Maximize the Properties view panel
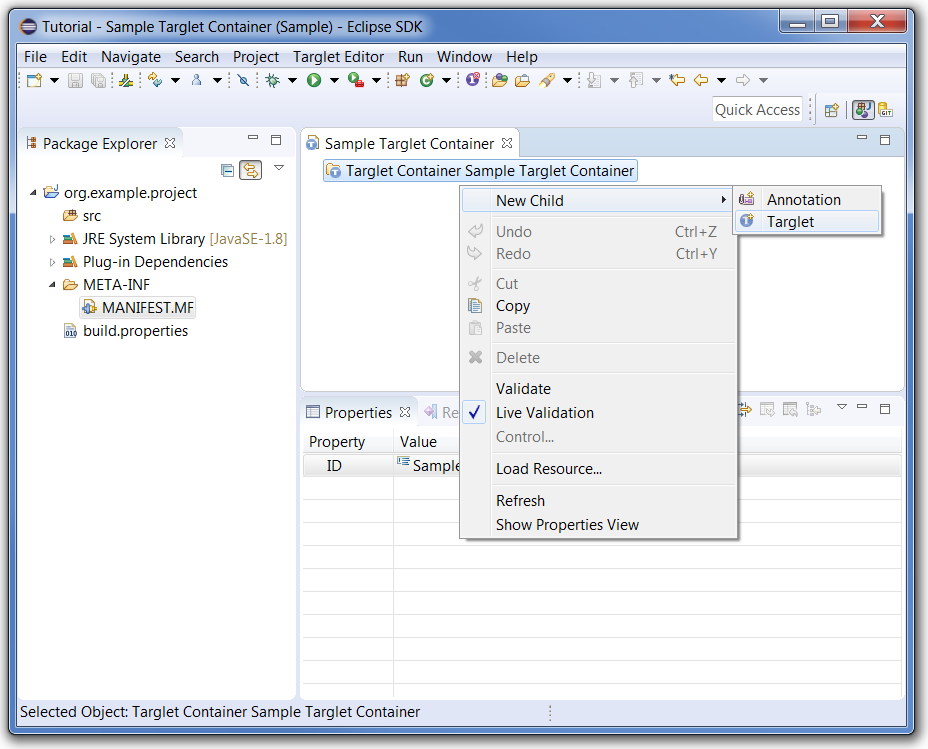This screenshot has height=749, width=928. 885,408
